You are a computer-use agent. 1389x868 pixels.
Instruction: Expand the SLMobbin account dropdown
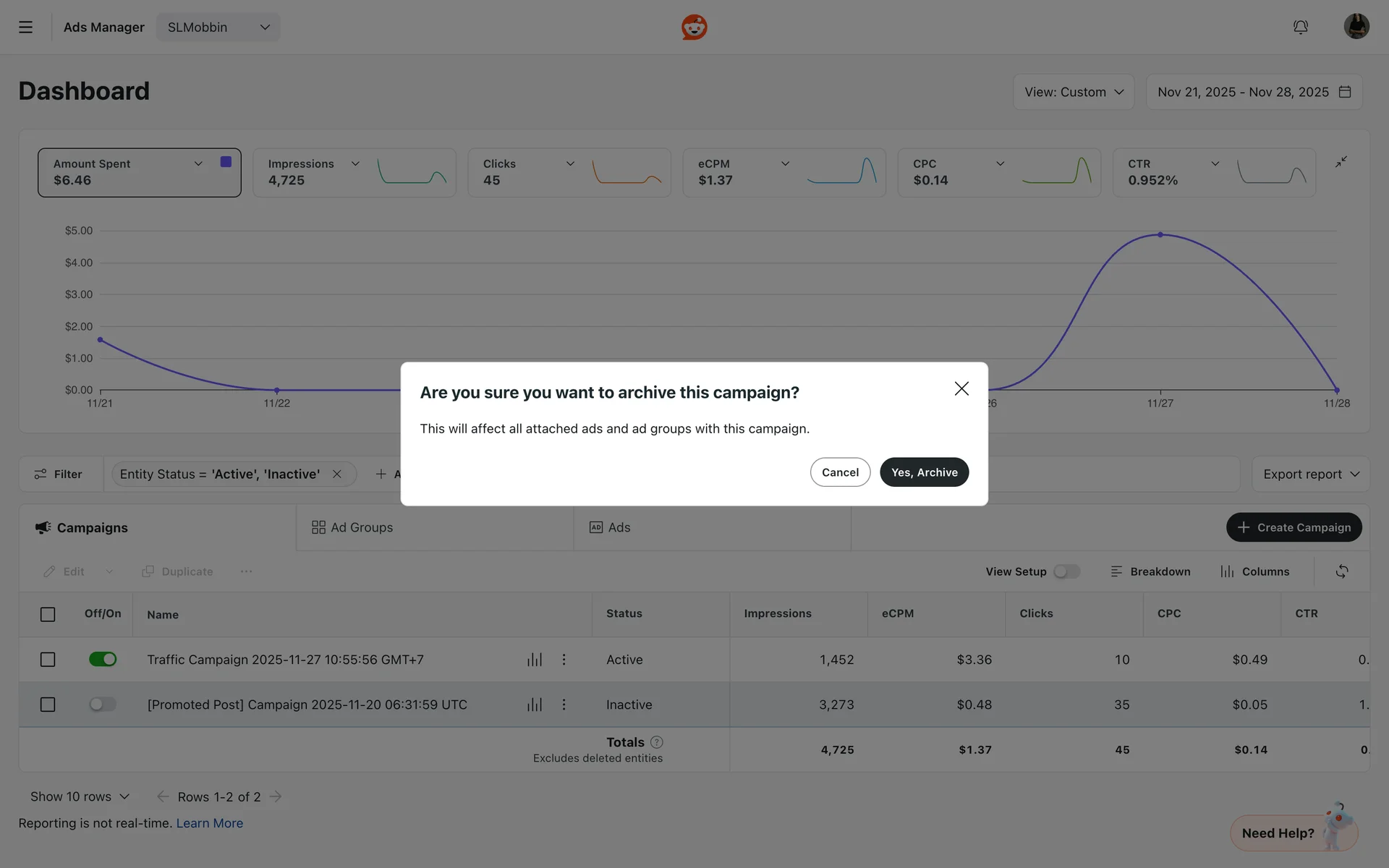coord(218,27)
